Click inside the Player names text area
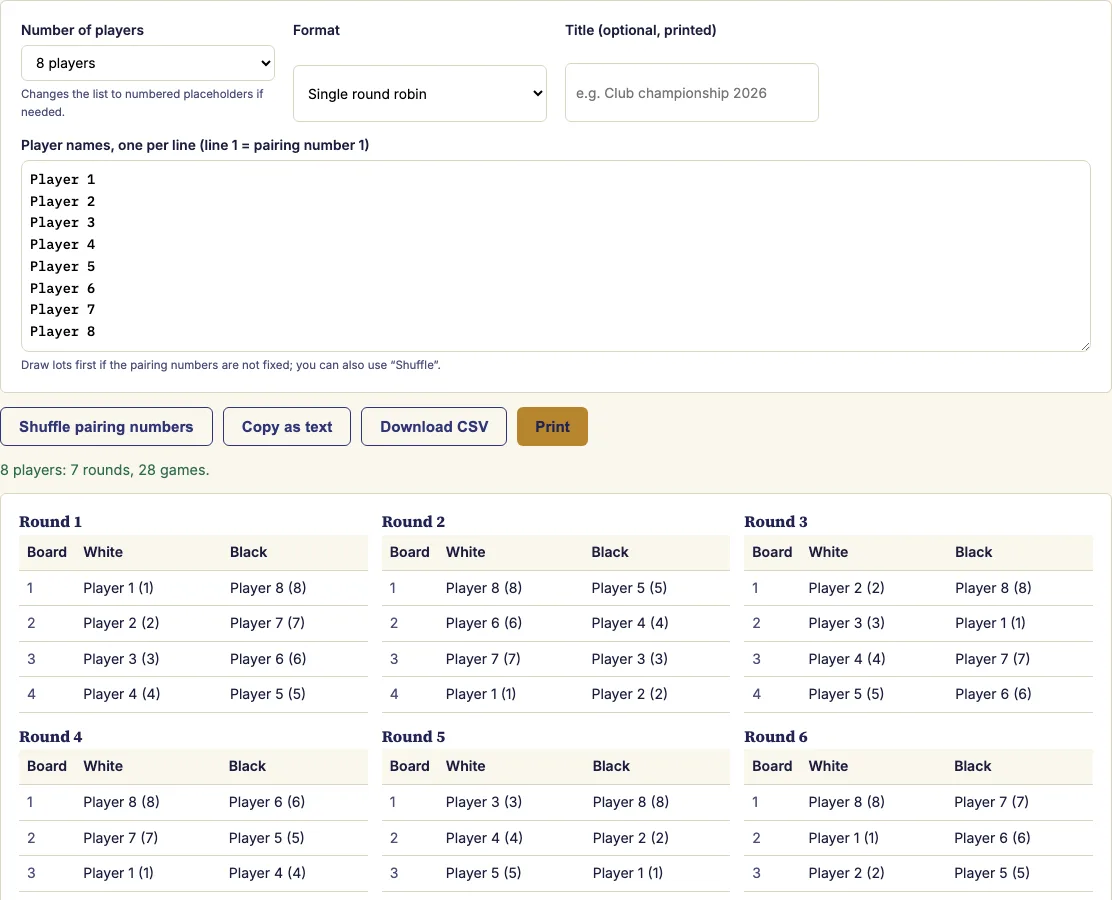 point(555,256)
